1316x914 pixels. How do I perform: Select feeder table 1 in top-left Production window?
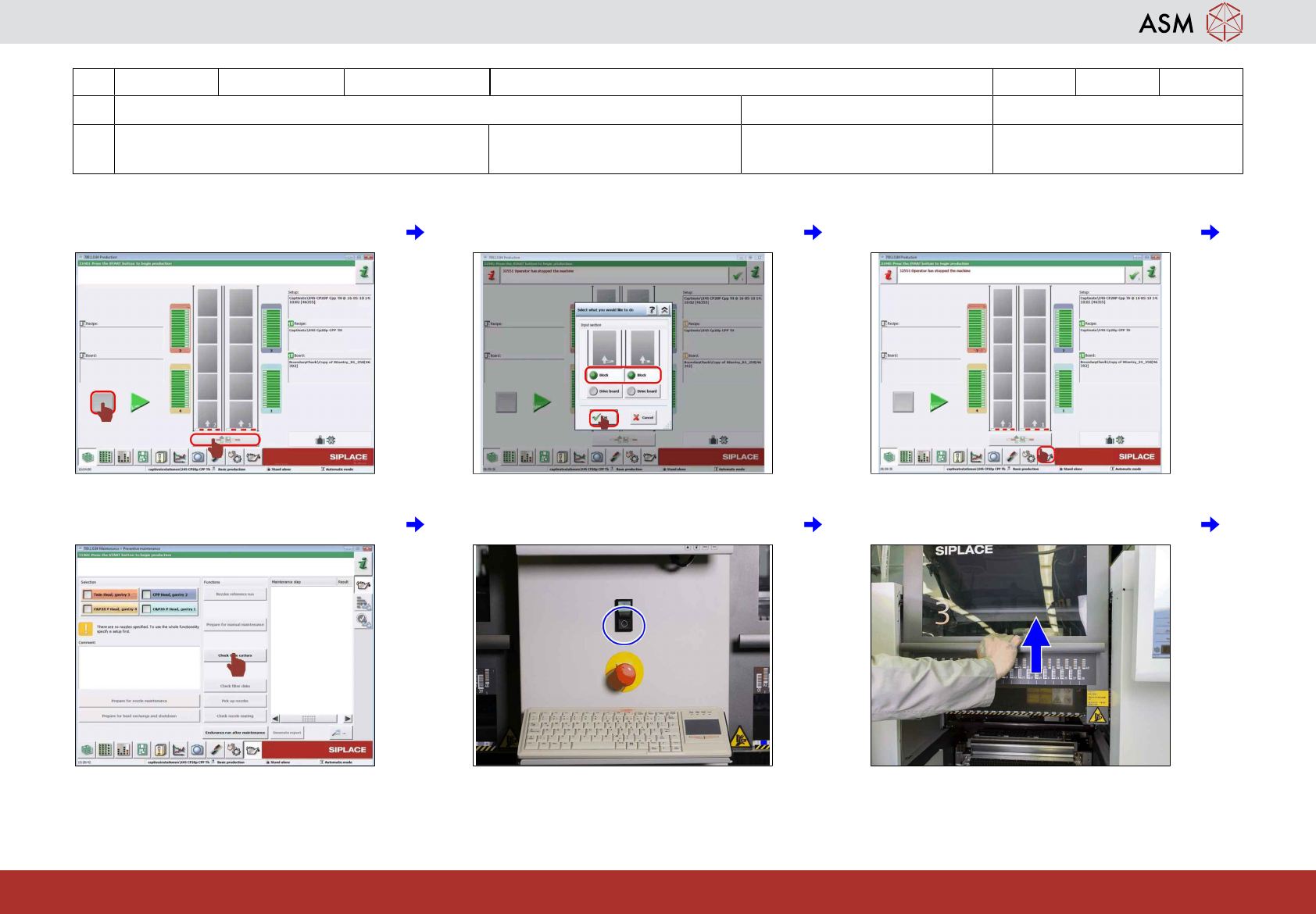(271, 388)
